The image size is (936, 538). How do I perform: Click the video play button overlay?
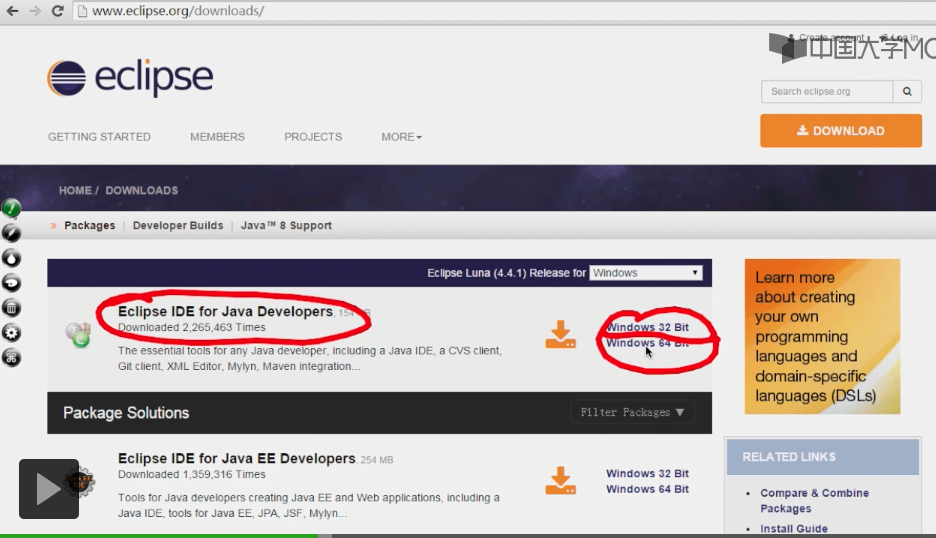(x=49, y=489)
